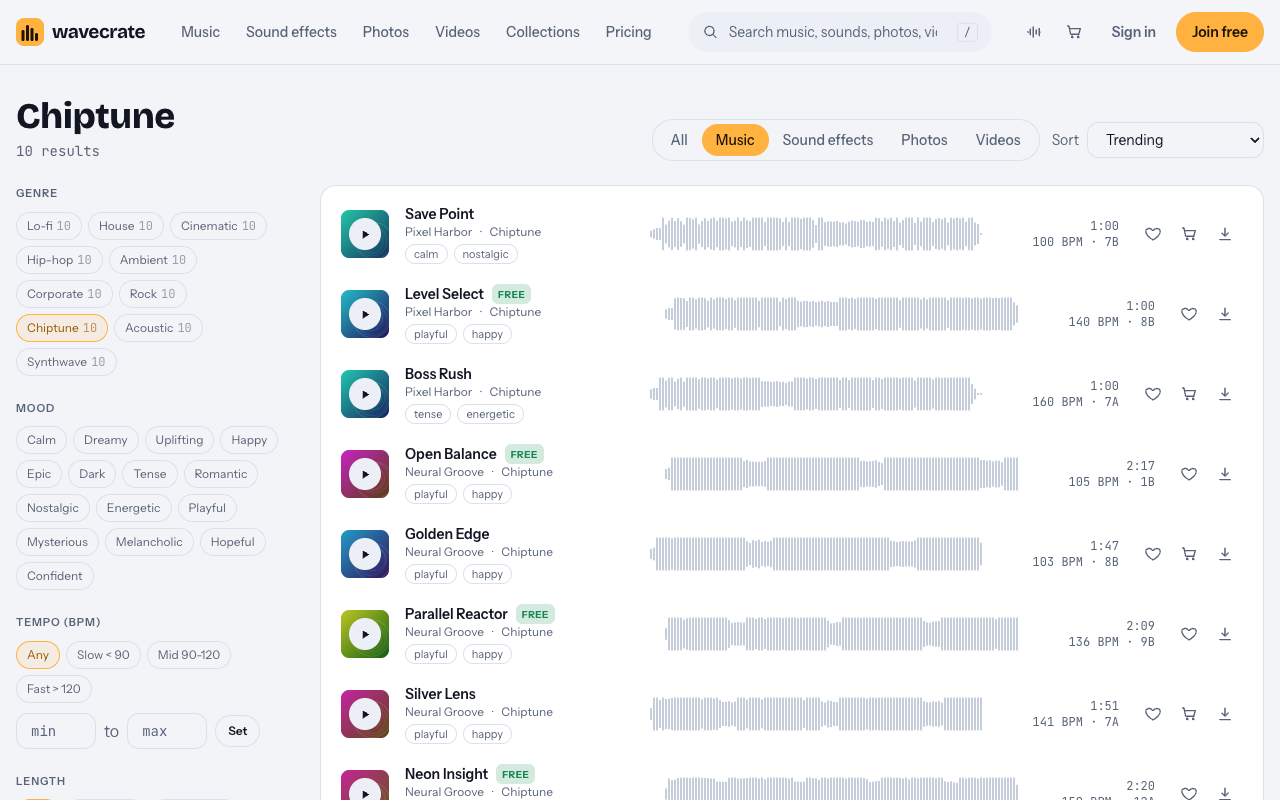Open the Save Point track title
This screenshot has height=800, width=1280.
click(x=439, y=214)
